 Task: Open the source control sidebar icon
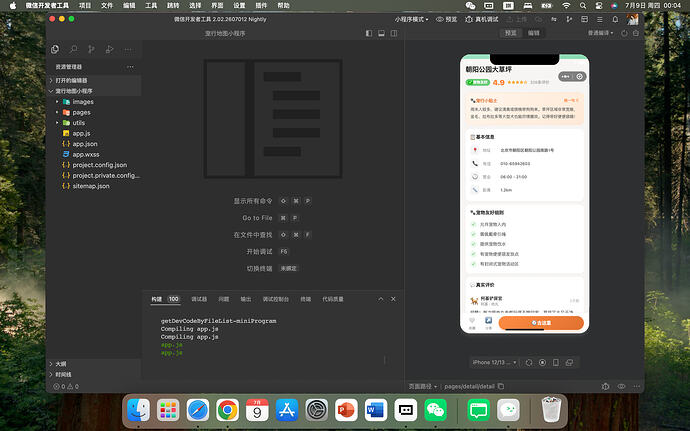pyautogui.click(x=91, y=49)
